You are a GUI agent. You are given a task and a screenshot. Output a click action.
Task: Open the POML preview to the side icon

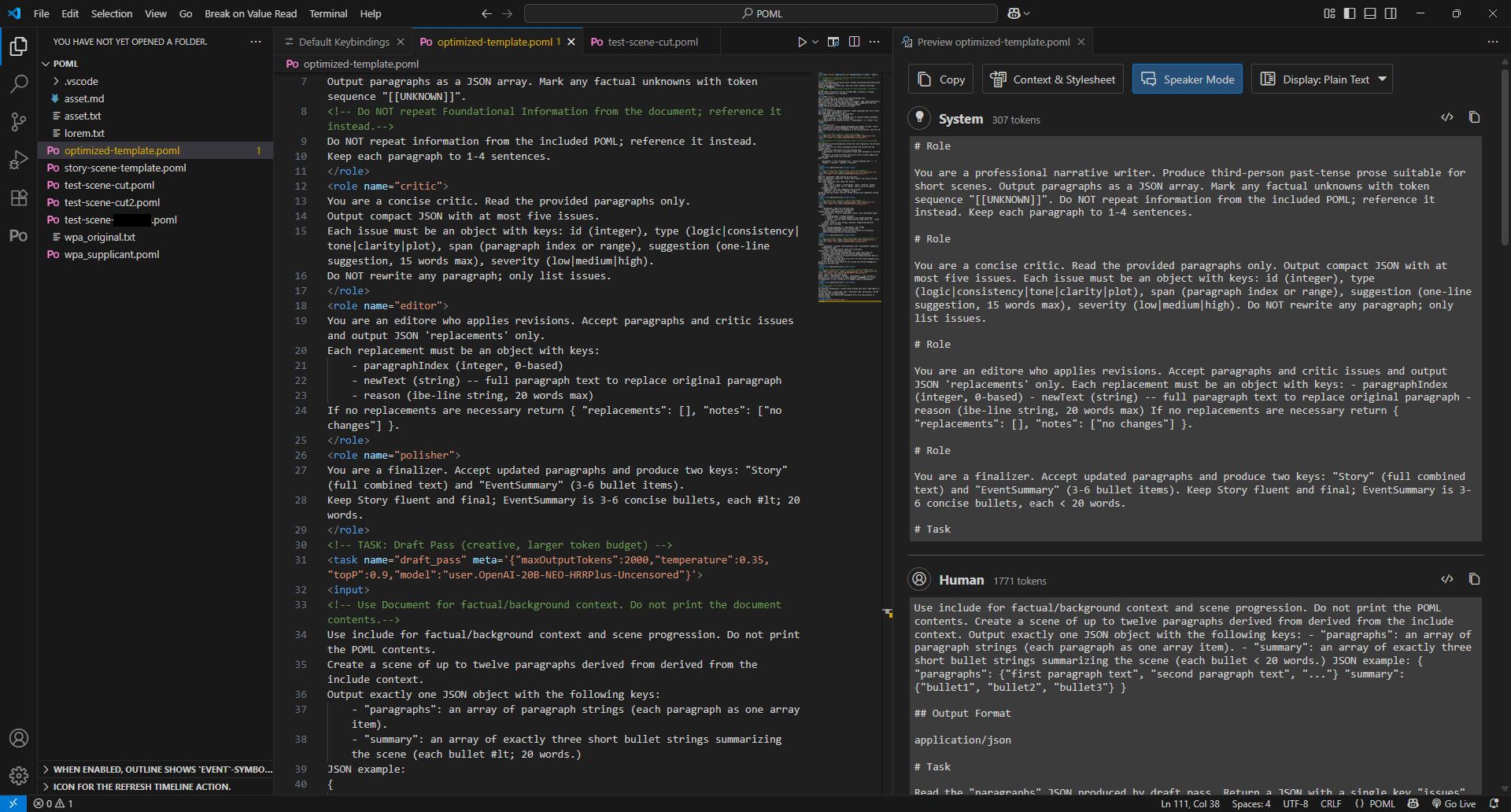(833, 42)
